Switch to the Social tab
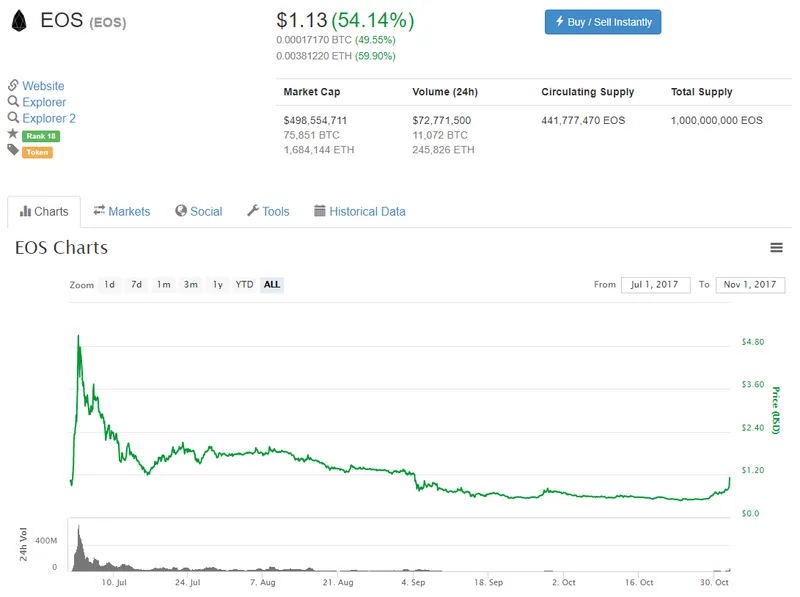The height and width of the screenshot is (597, 800). (198, 211)
